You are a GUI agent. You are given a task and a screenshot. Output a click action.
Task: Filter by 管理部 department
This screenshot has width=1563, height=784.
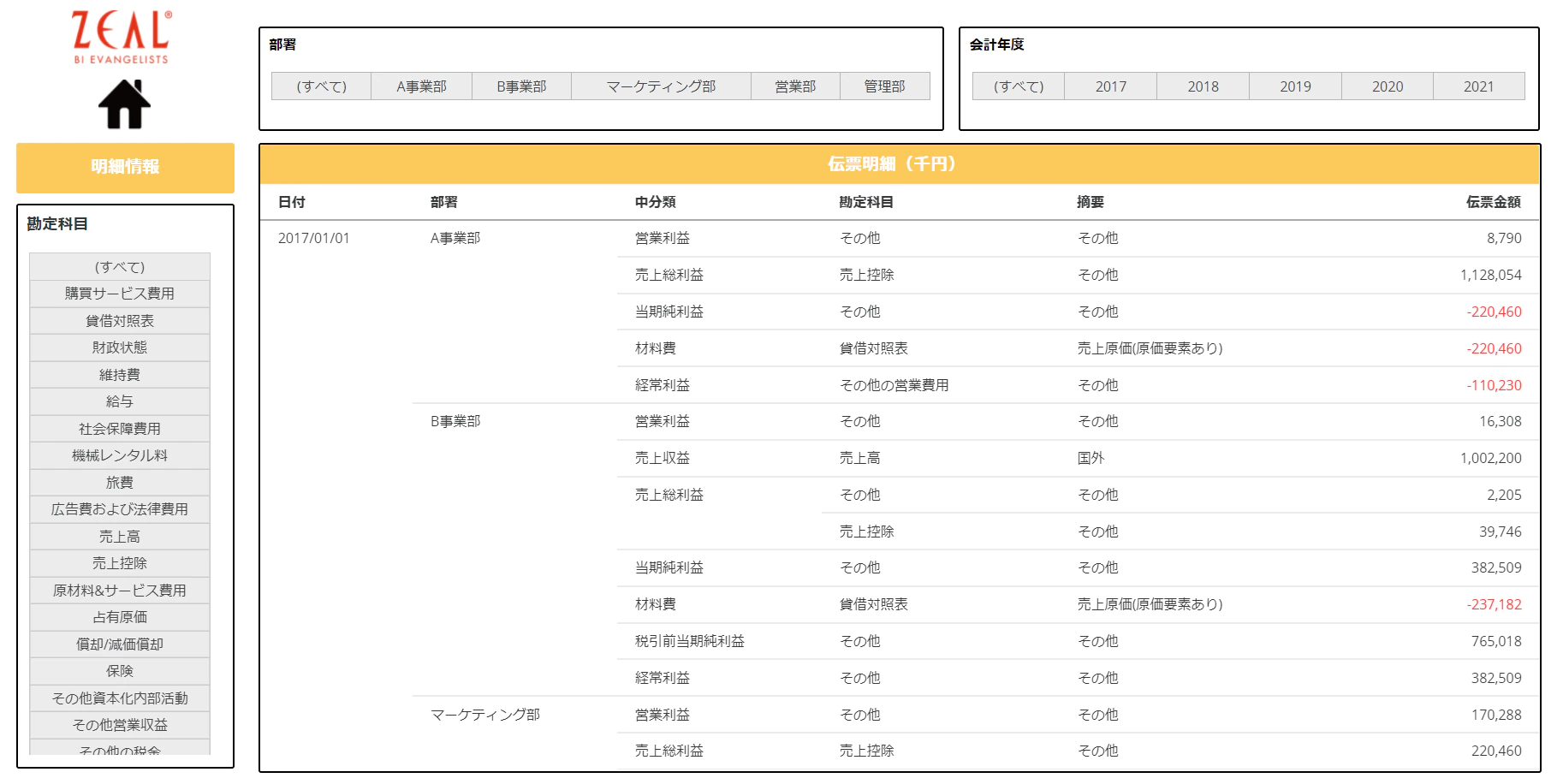click(884, 86)
